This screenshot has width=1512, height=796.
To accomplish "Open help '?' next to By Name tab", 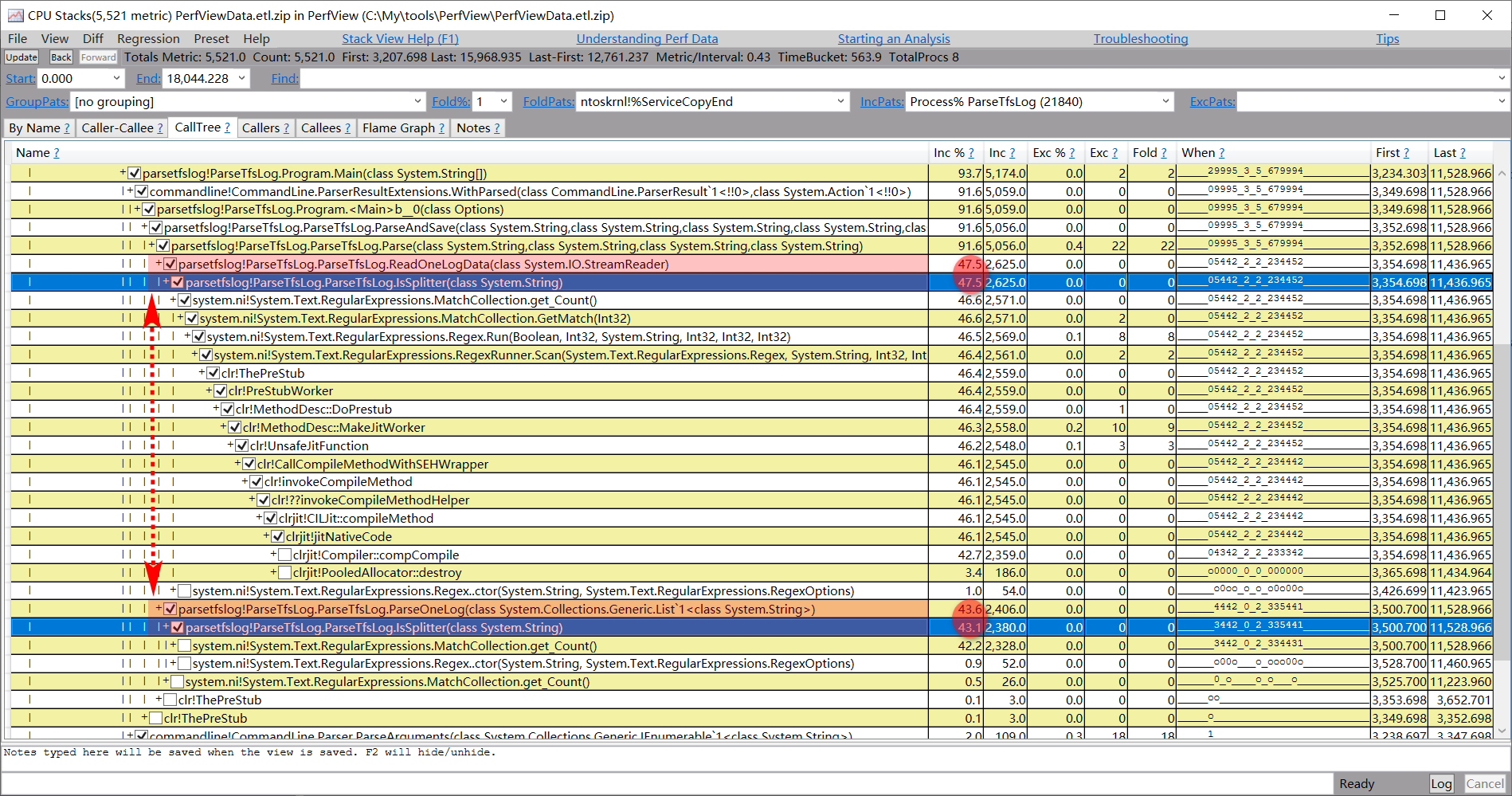I will click(x=67, y=128).
